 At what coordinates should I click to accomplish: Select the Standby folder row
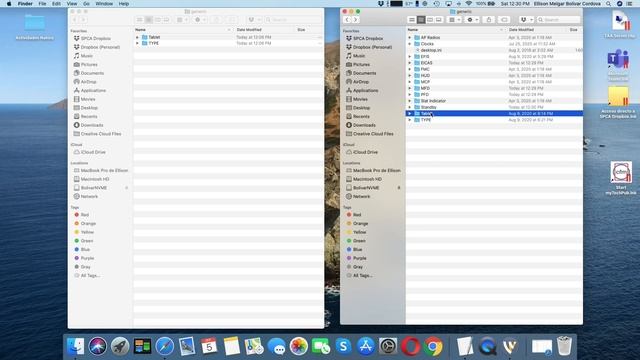494,107
